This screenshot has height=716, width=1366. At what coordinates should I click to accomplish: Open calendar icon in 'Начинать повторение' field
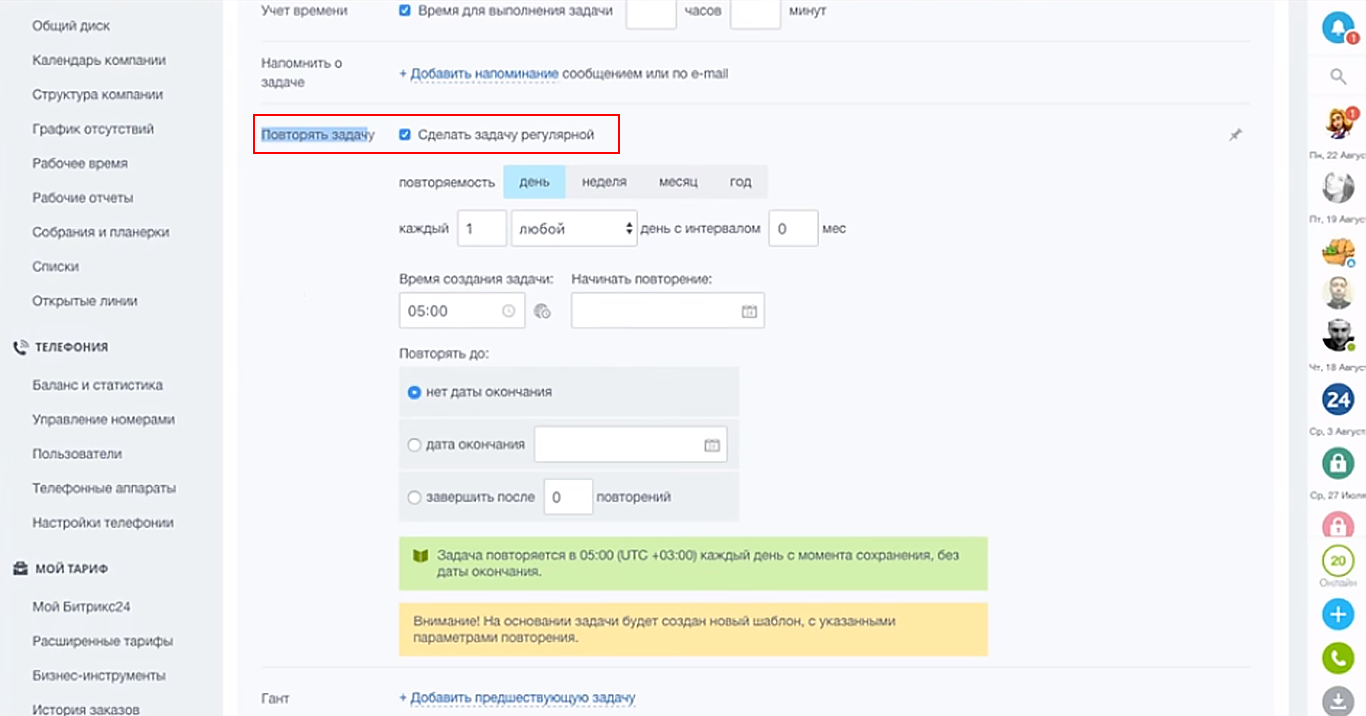click(749, 311)
